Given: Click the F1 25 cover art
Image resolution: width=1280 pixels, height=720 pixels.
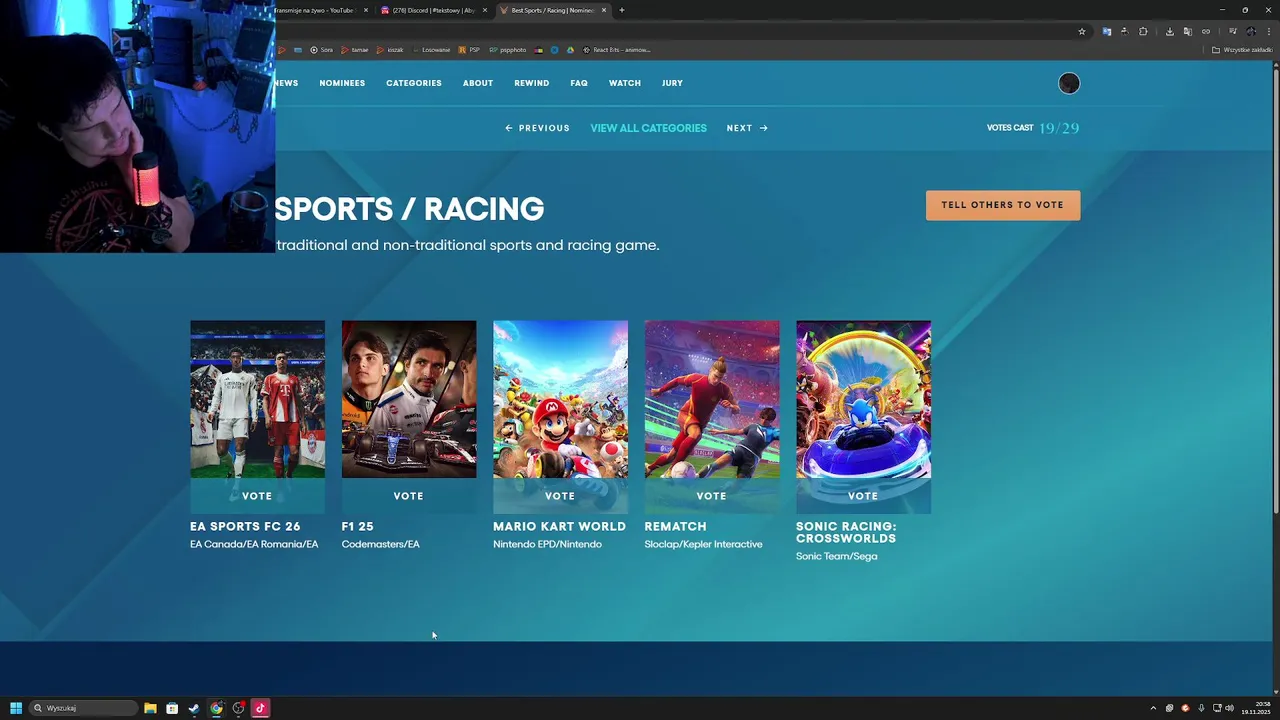Looking at the screenshot, I should click(409, 399).
